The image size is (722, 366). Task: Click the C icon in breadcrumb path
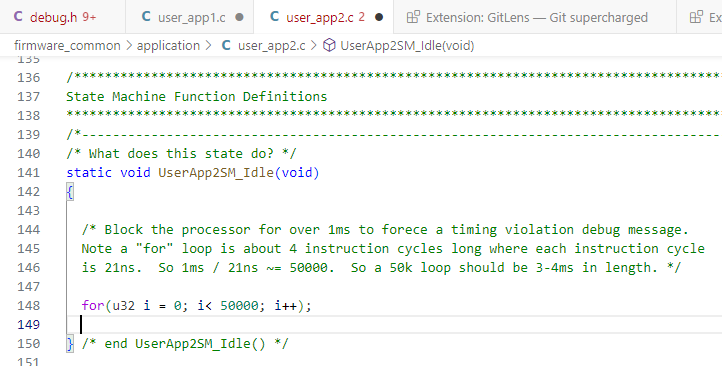coord(226,45)
